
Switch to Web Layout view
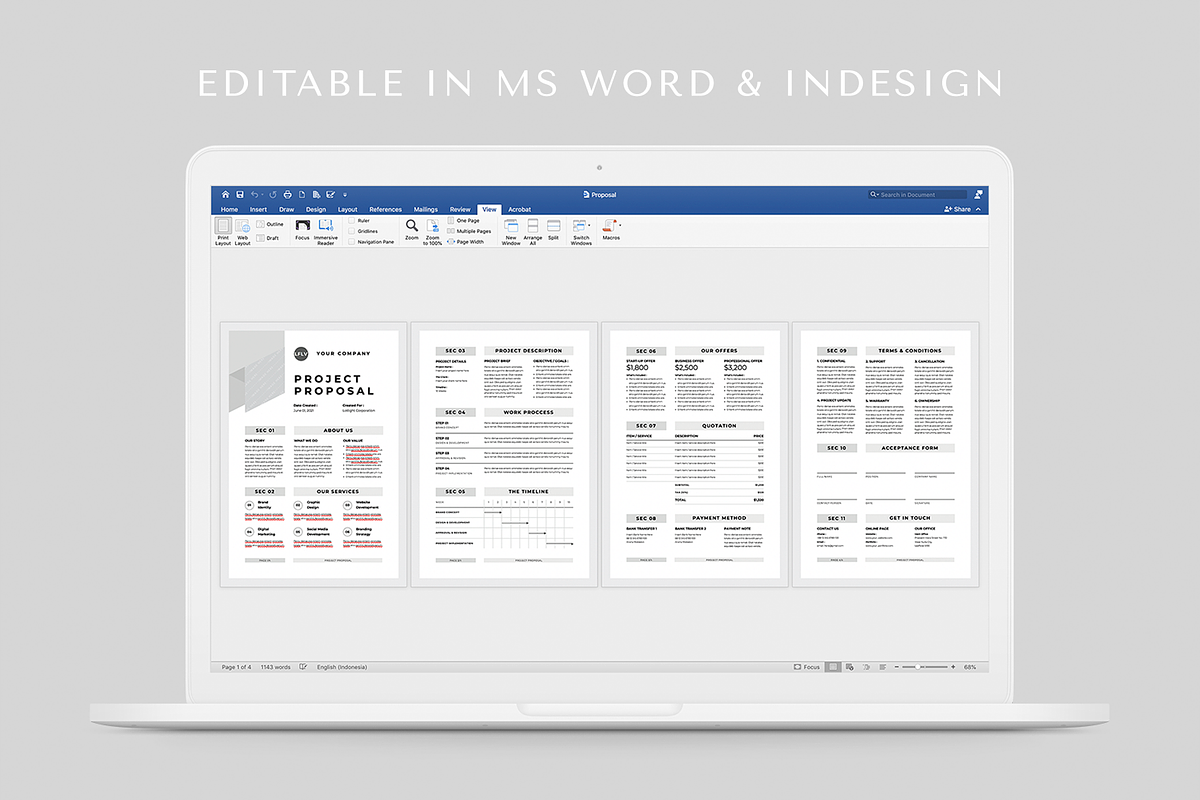(x=242, y=232)
